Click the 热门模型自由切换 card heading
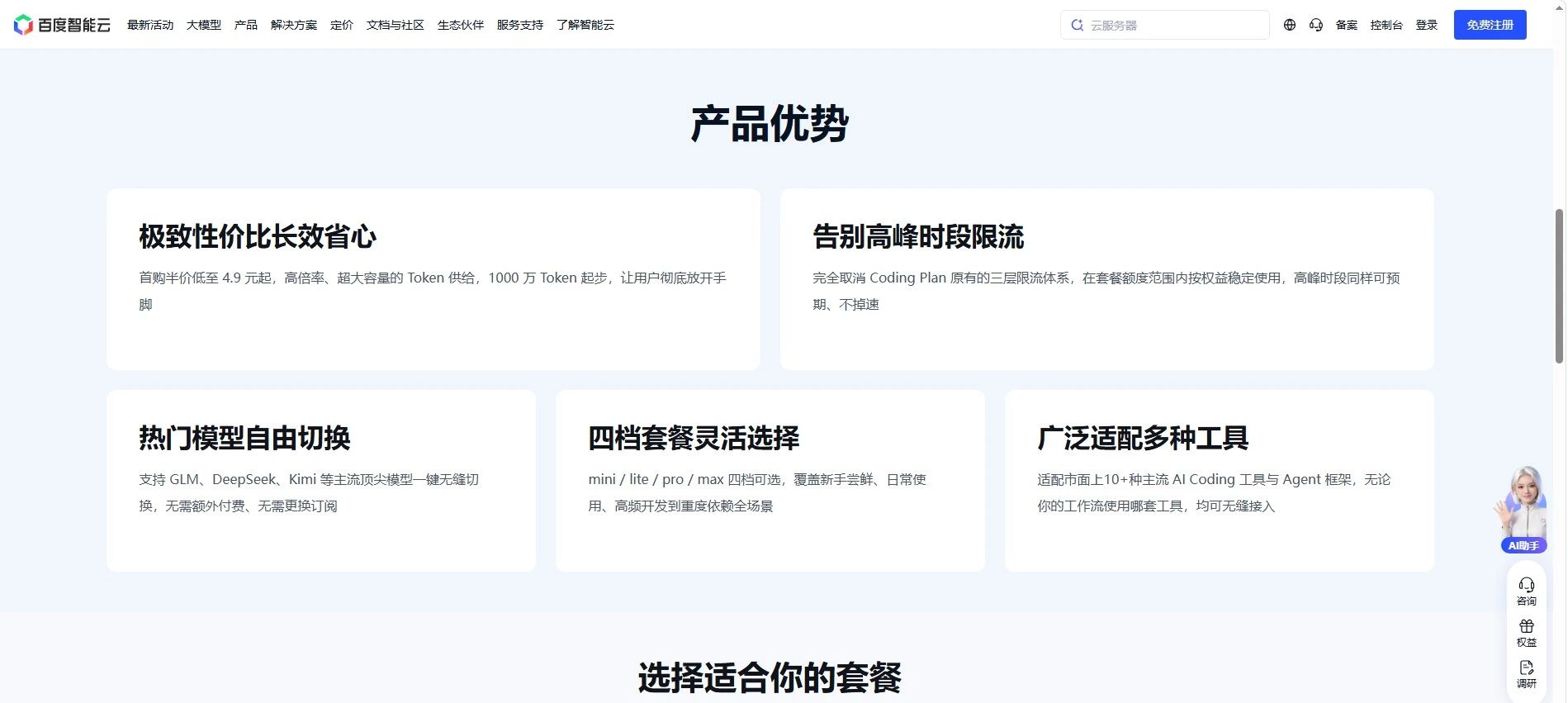 point(244,438)
